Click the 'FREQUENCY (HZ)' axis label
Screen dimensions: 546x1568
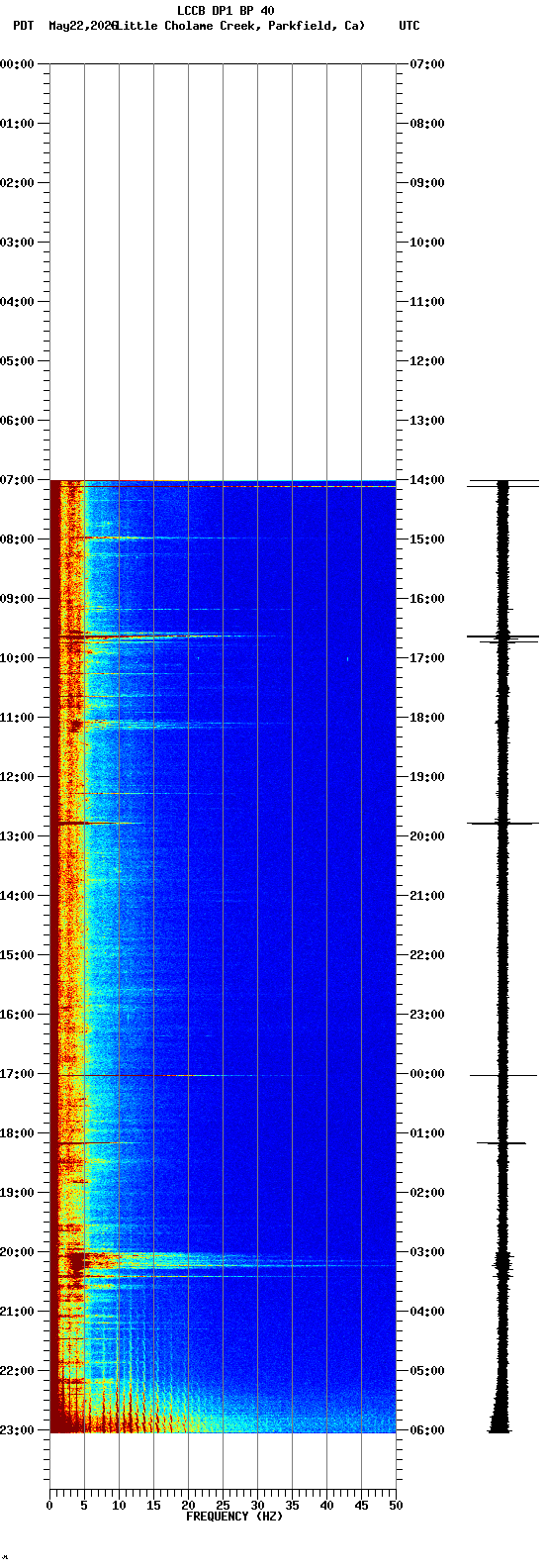[234, 1517]
